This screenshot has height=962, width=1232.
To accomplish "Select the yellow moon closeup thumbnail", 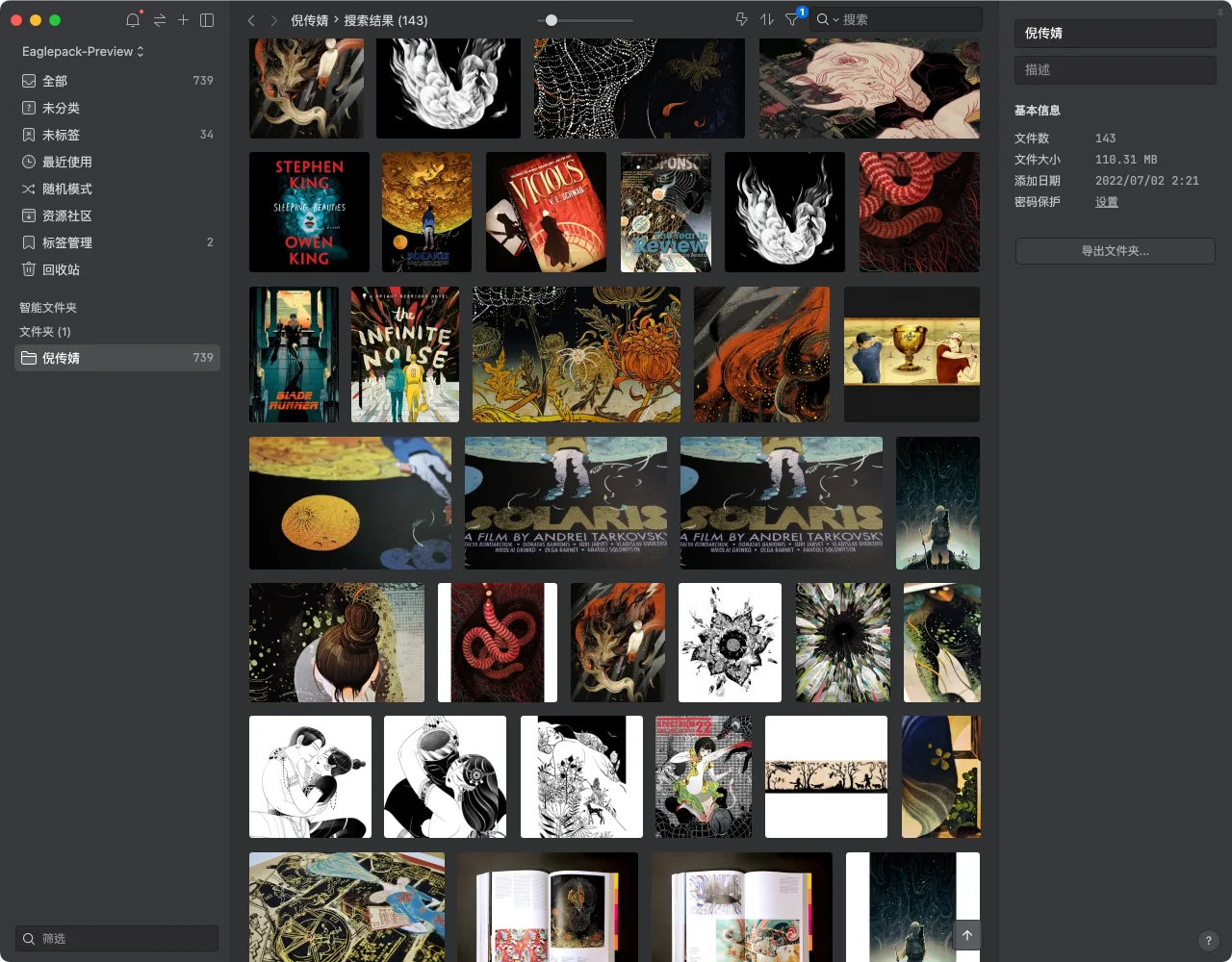I will (350, 503).
